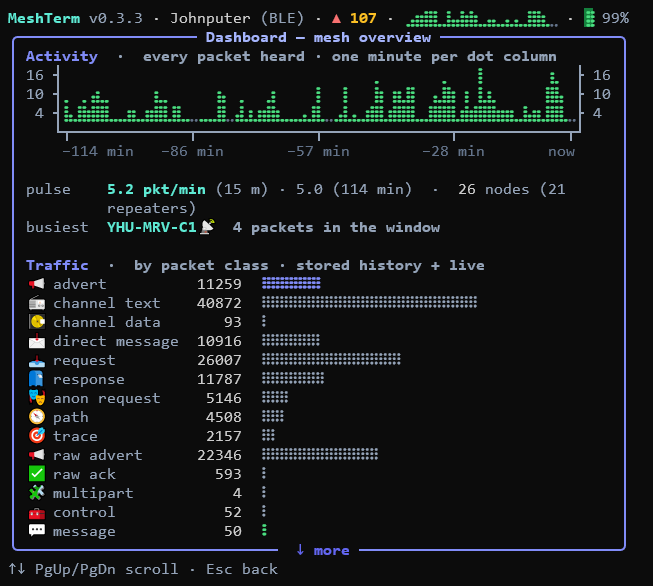The height and width of the screenshot is (586, 653).
Task: Click the header mini activity sparkline
Action: coord(482,18)
